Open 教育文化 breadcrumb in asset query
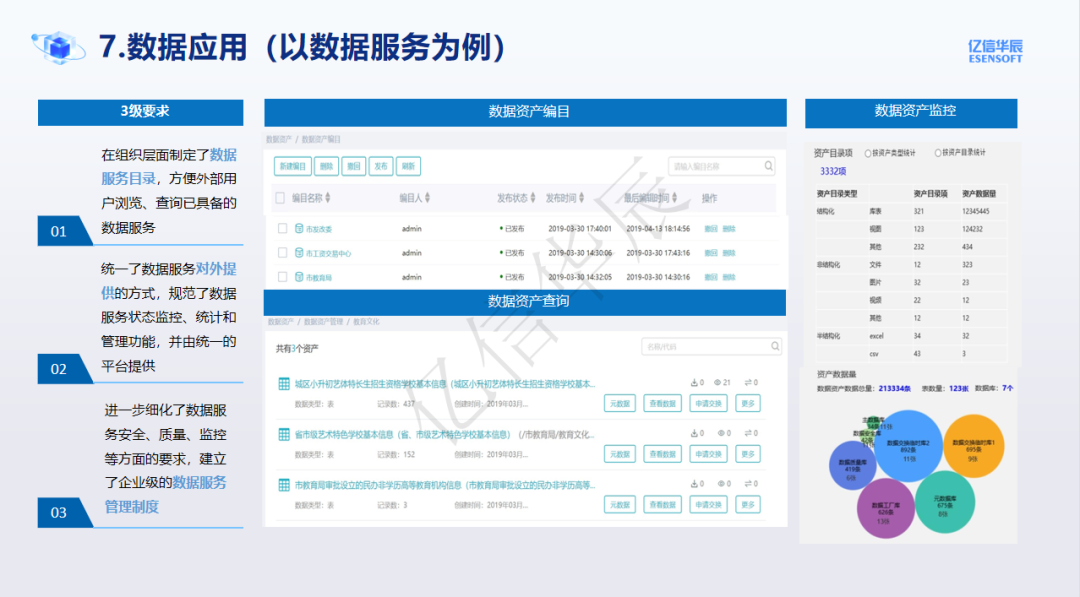This screenshot has height=597, width=1080. pos(366,322)
